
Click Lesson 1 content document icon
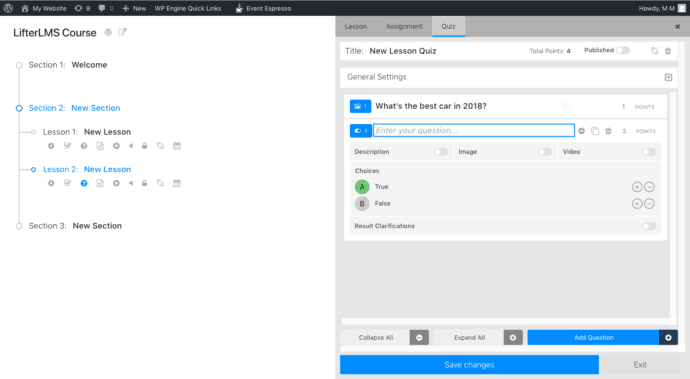click(100, 146)
